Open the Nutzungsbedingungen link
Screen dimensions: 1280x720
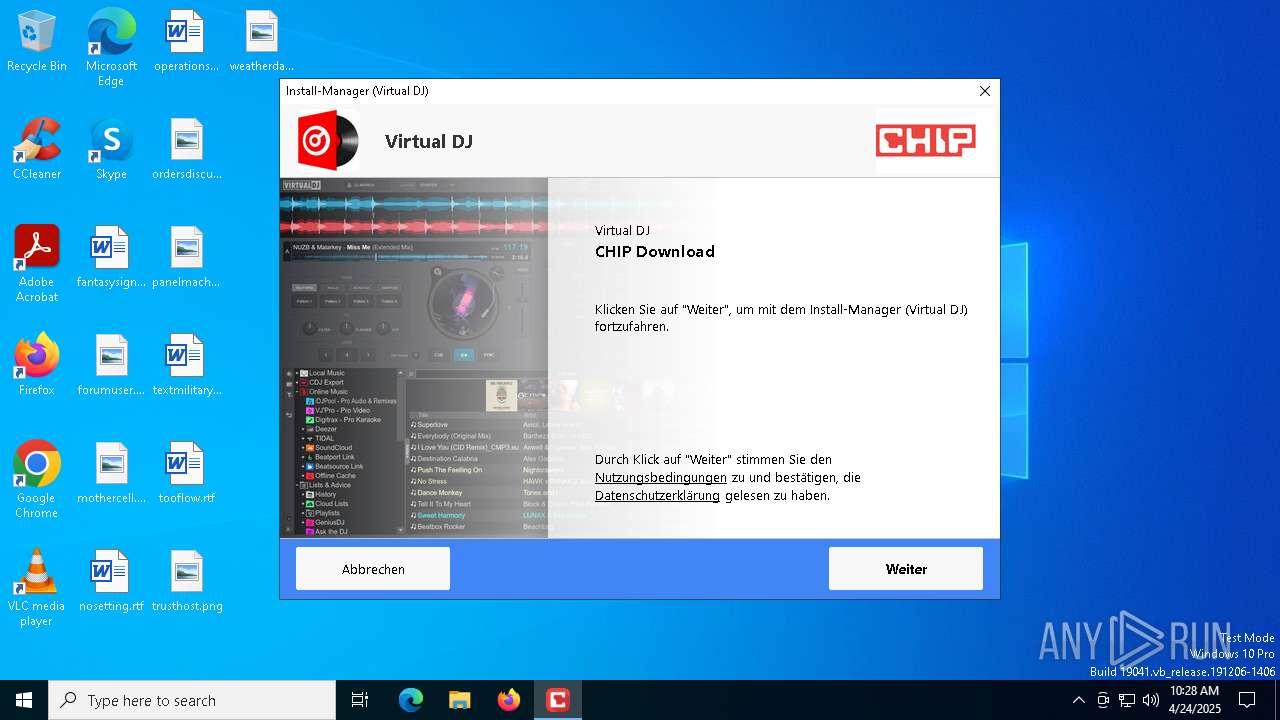coord(661,478)
